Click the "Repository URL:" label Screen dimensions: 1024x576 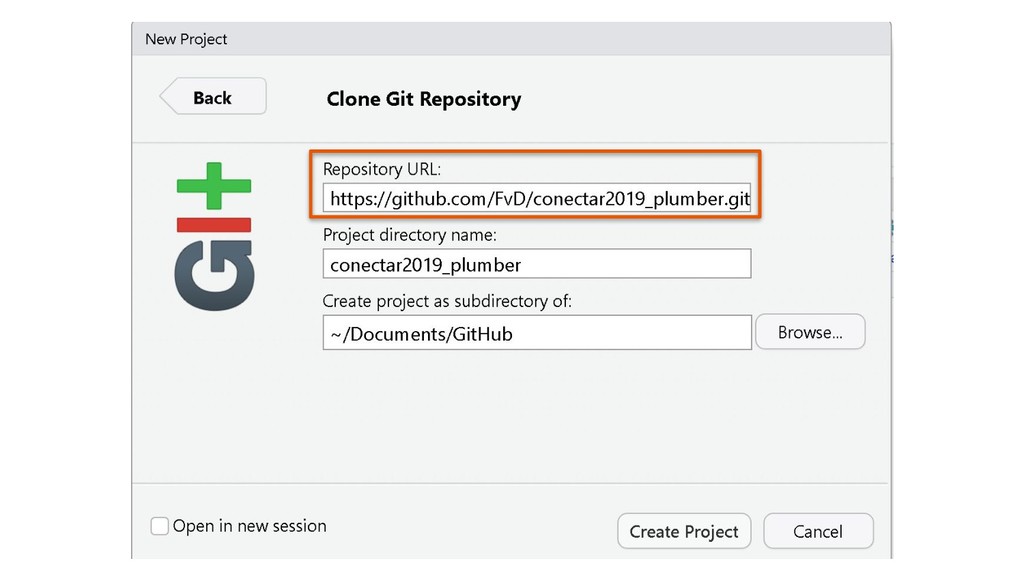coord(382,169)
